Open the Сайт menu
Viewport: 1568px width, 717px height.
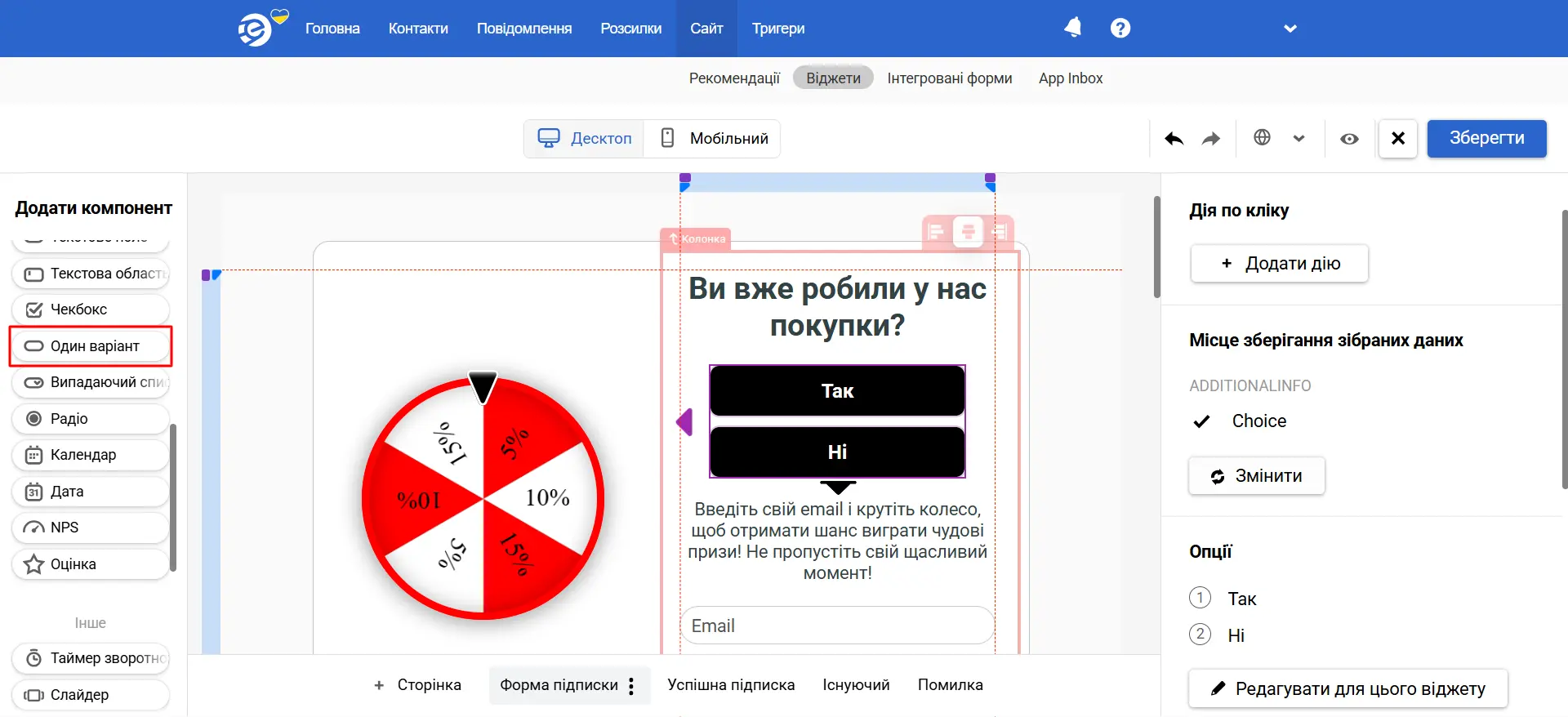point(706,29)
